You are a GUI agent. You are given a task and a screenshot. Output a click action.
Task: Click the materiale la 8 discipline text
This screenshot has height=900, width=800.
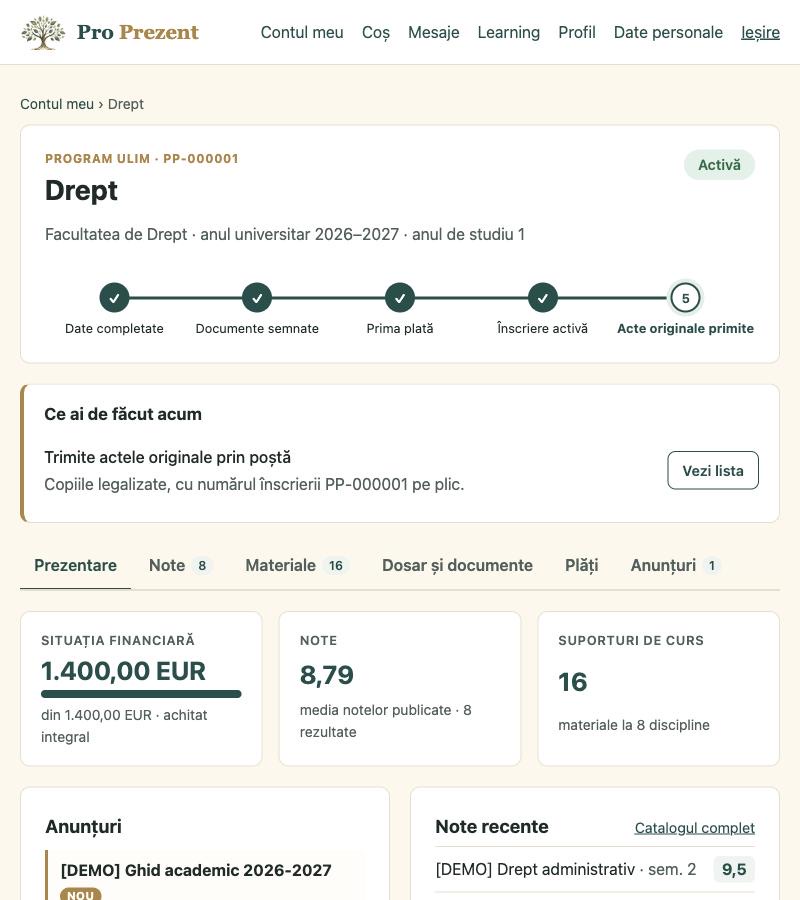[634, 725]
